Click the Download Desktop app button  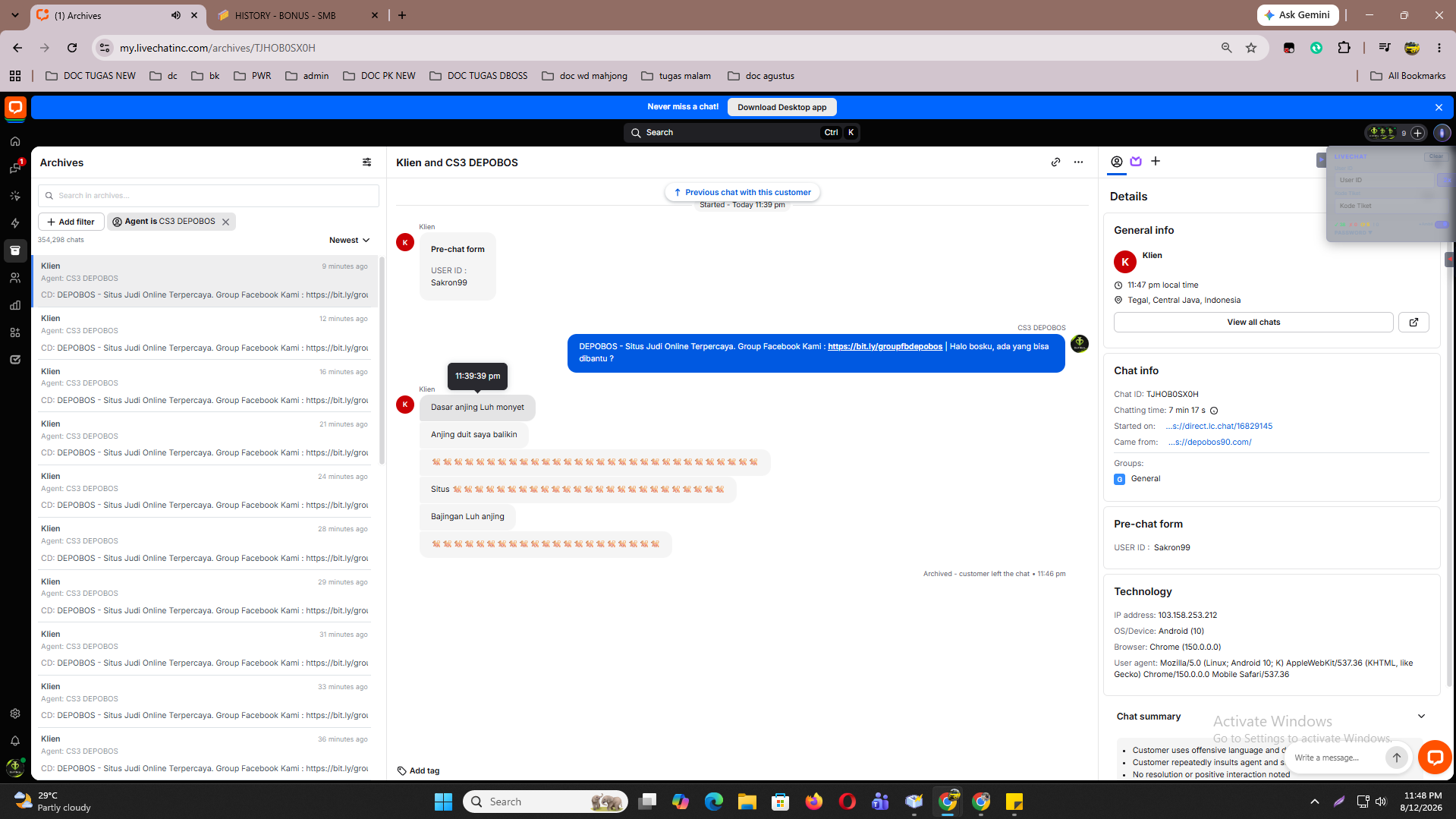(x=781, y=107)
